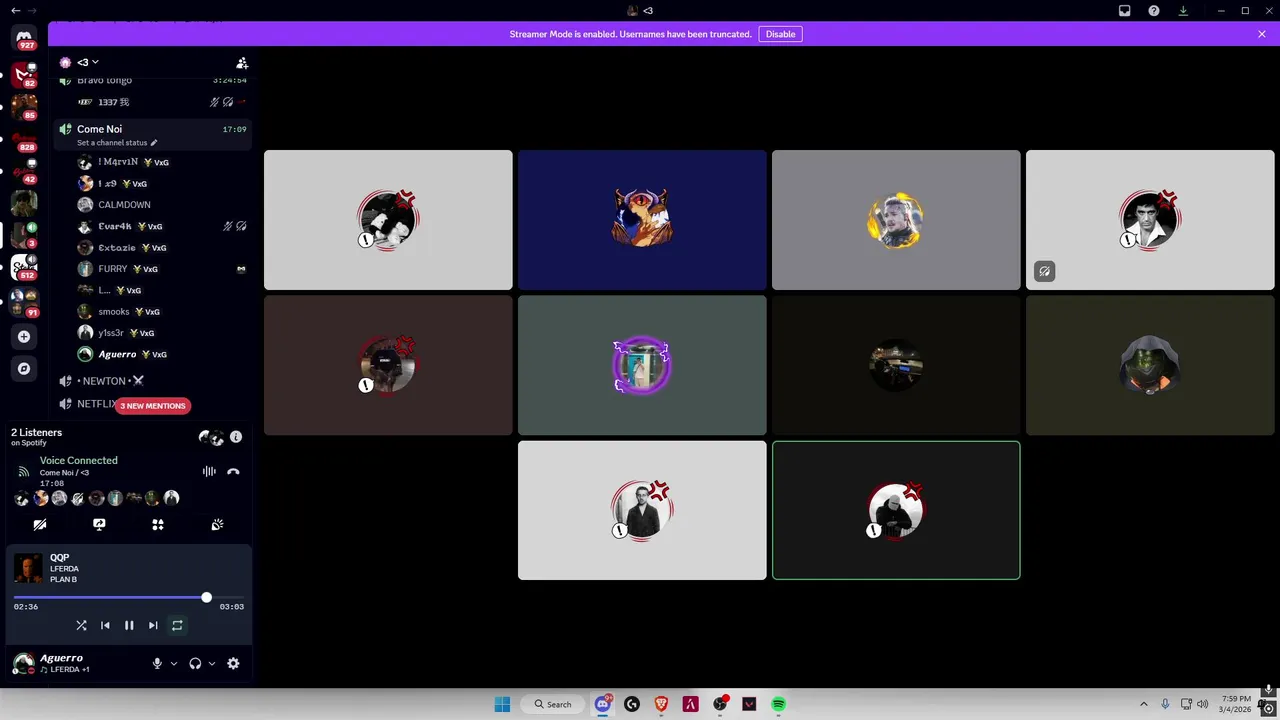1280x720 pixels.
Task: Open help question mark icon
Action: click(x=1154, y=10)
